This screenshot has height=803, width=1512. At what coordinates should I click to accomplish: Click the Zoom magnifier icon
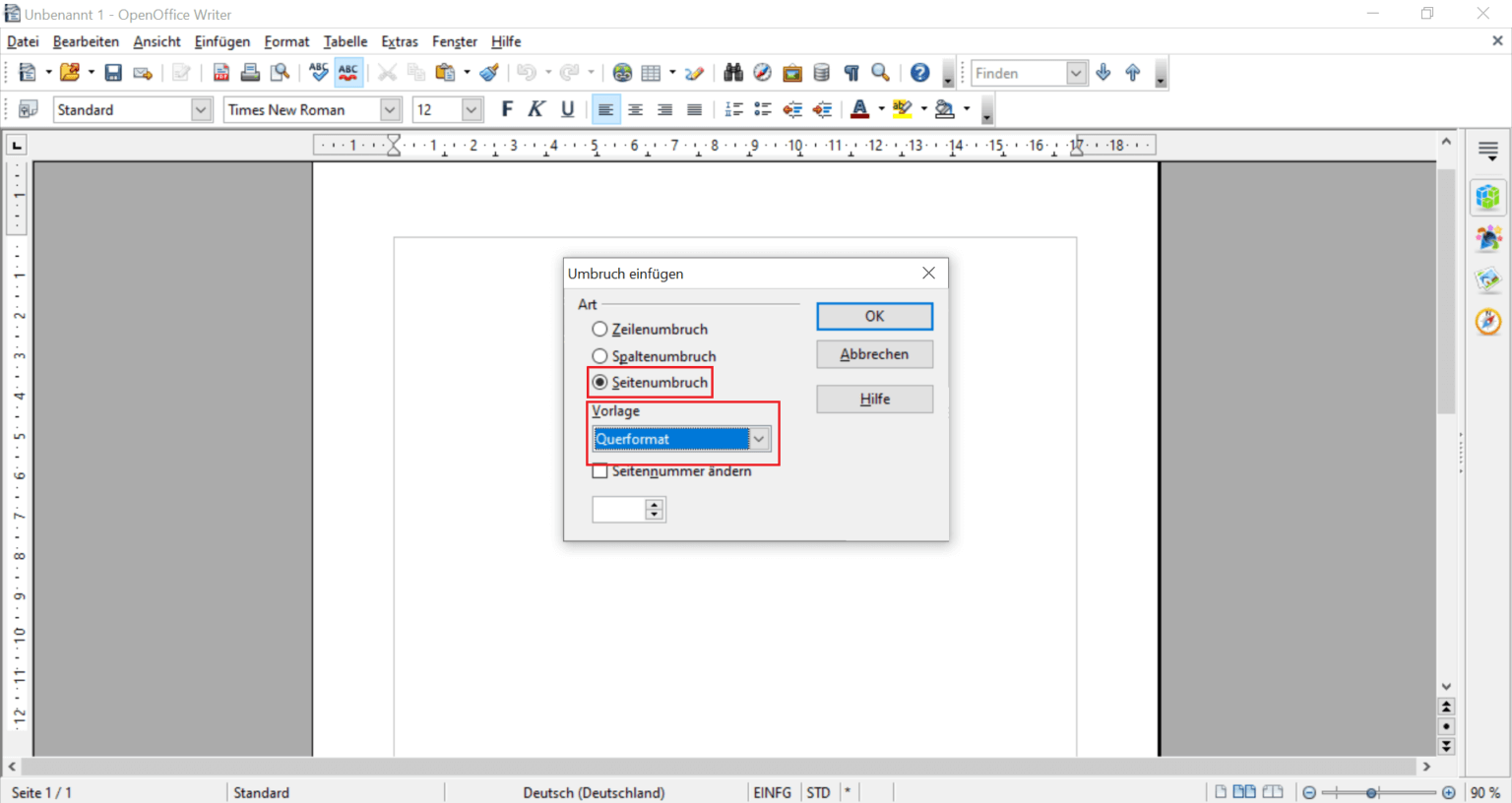[881, 73]
